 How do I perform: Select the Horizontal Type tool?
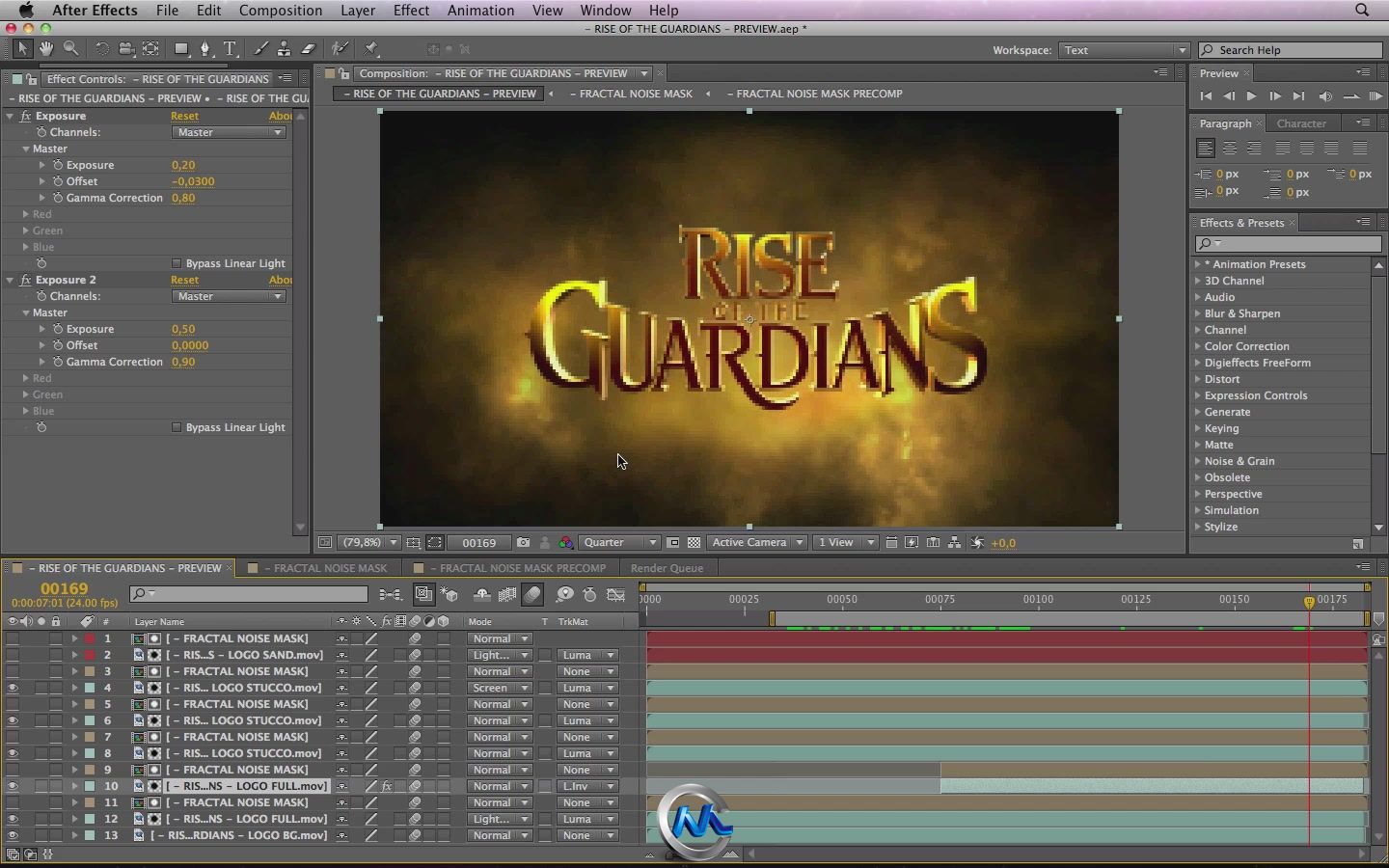[x=231, y=48]
